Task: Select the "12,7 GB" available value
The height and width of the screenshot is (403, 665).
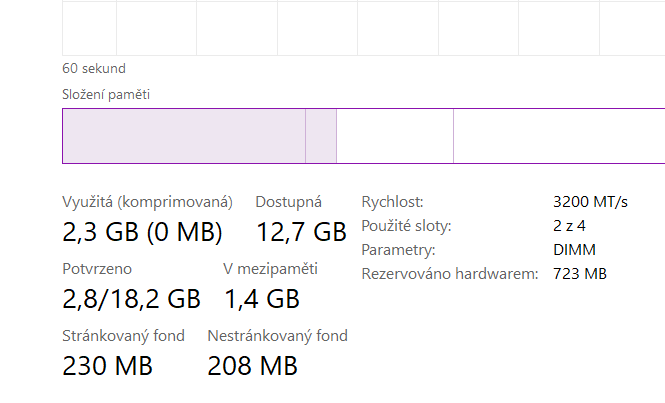Action: (301, 233)
